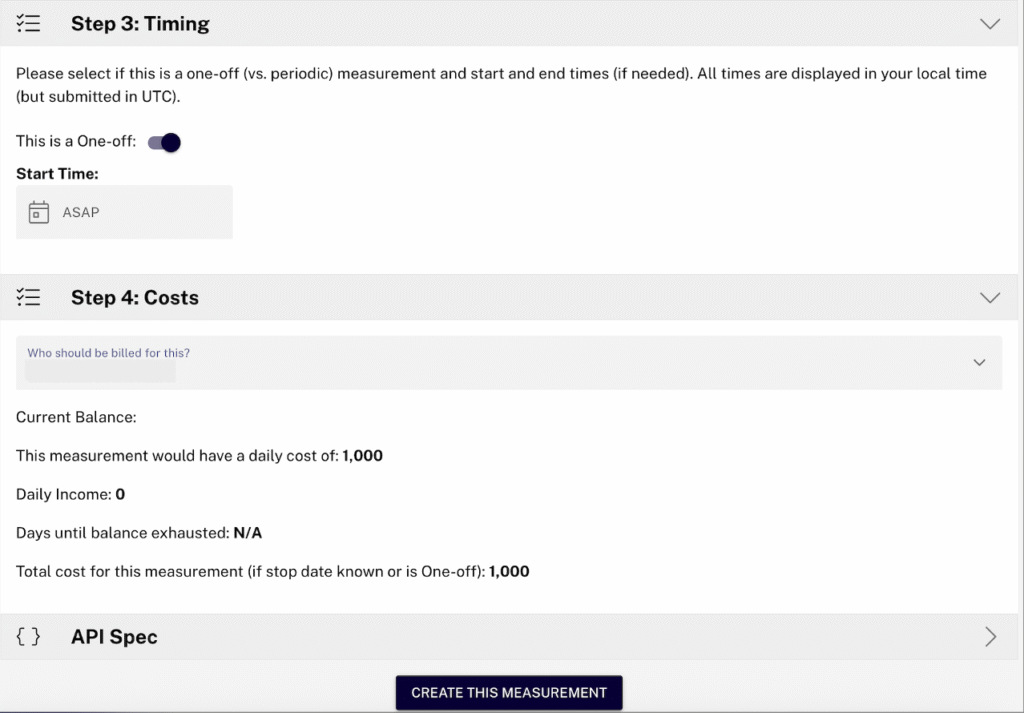The image size is (1024, 713).
Task: Click the calendar icon in Start Time field
Action: (x=39, y=212)
